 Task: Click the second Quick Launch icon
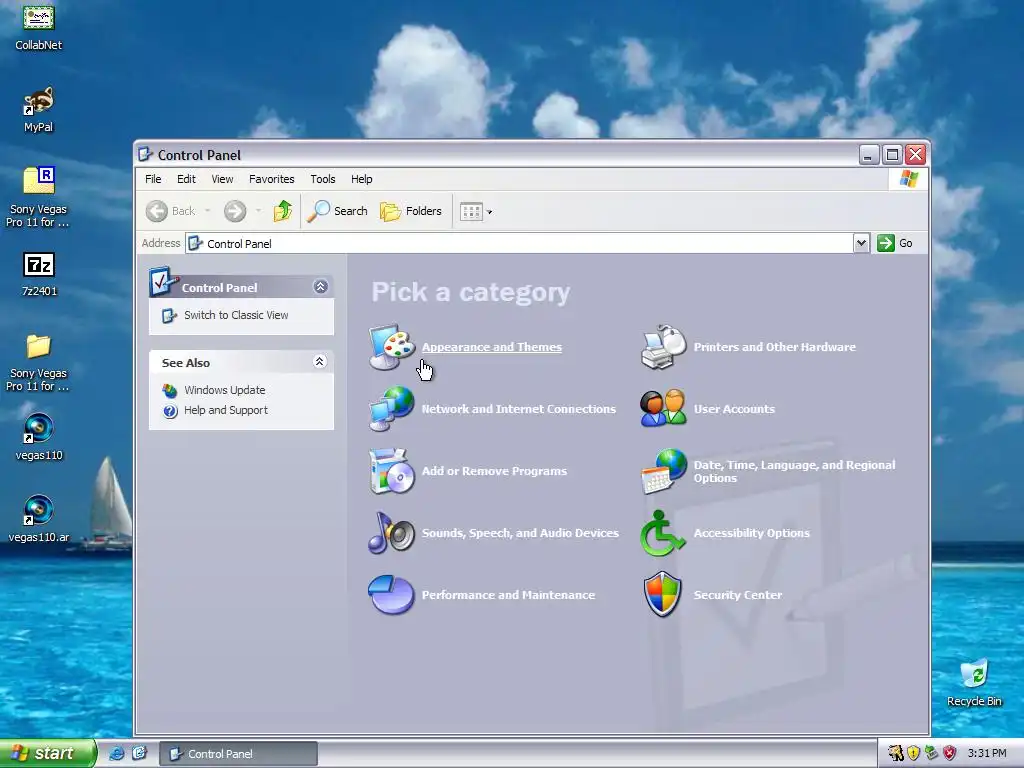tap(140, 753)
